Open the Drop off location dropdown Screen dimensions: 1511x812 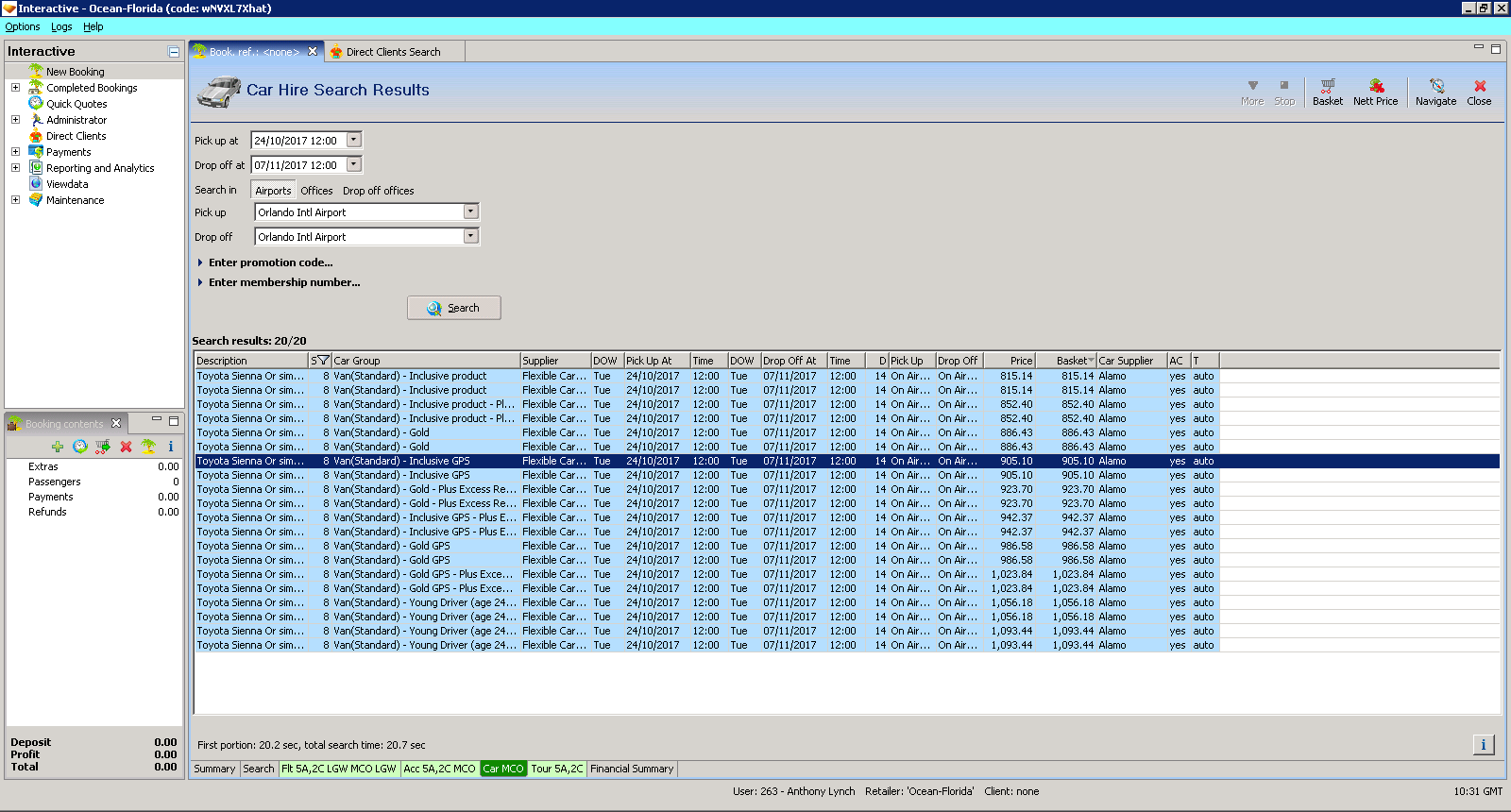coord(471,236)
